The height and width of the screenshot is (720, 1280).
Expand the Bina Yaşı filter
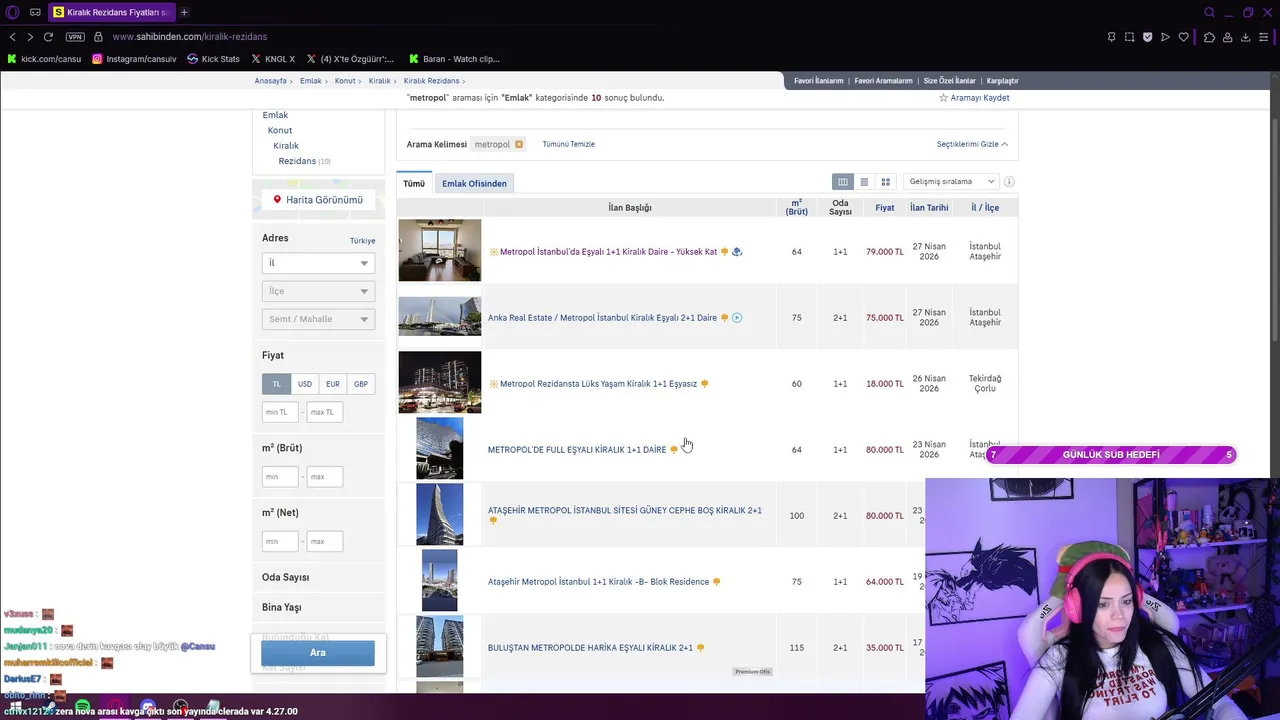[282, 608]
